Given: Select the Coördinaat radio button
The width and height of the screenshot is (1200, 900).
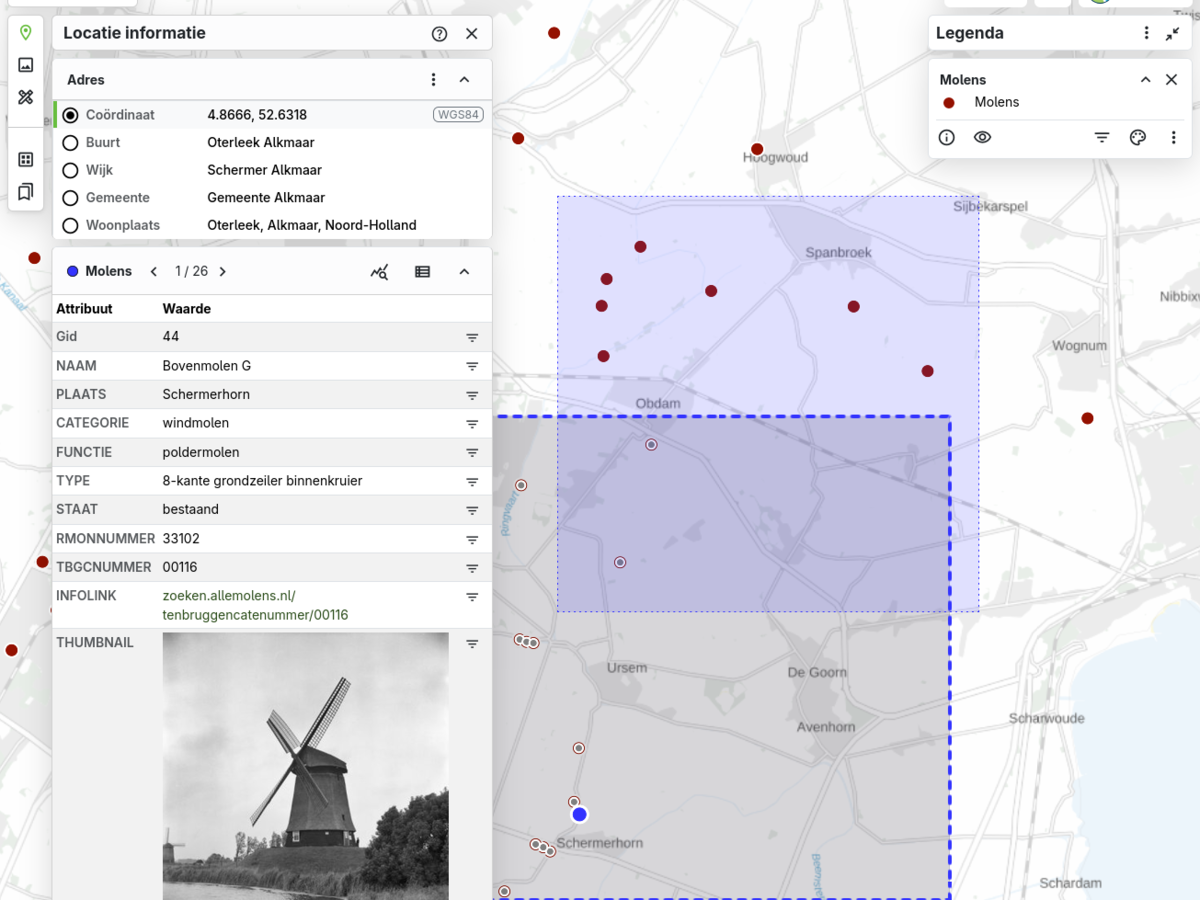Looking at the screenshot, I should click(x=70, y=115).
